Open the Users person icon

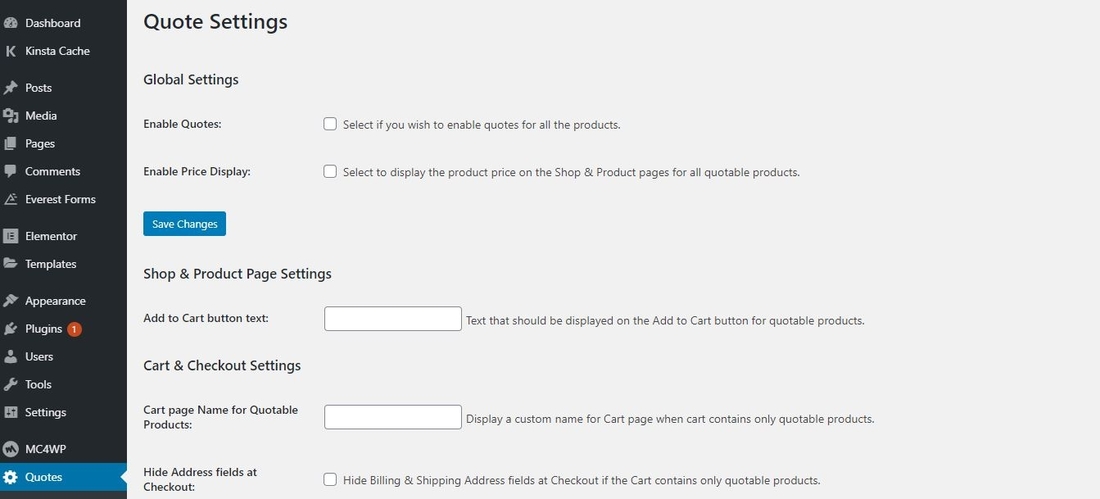pos(10,357)
